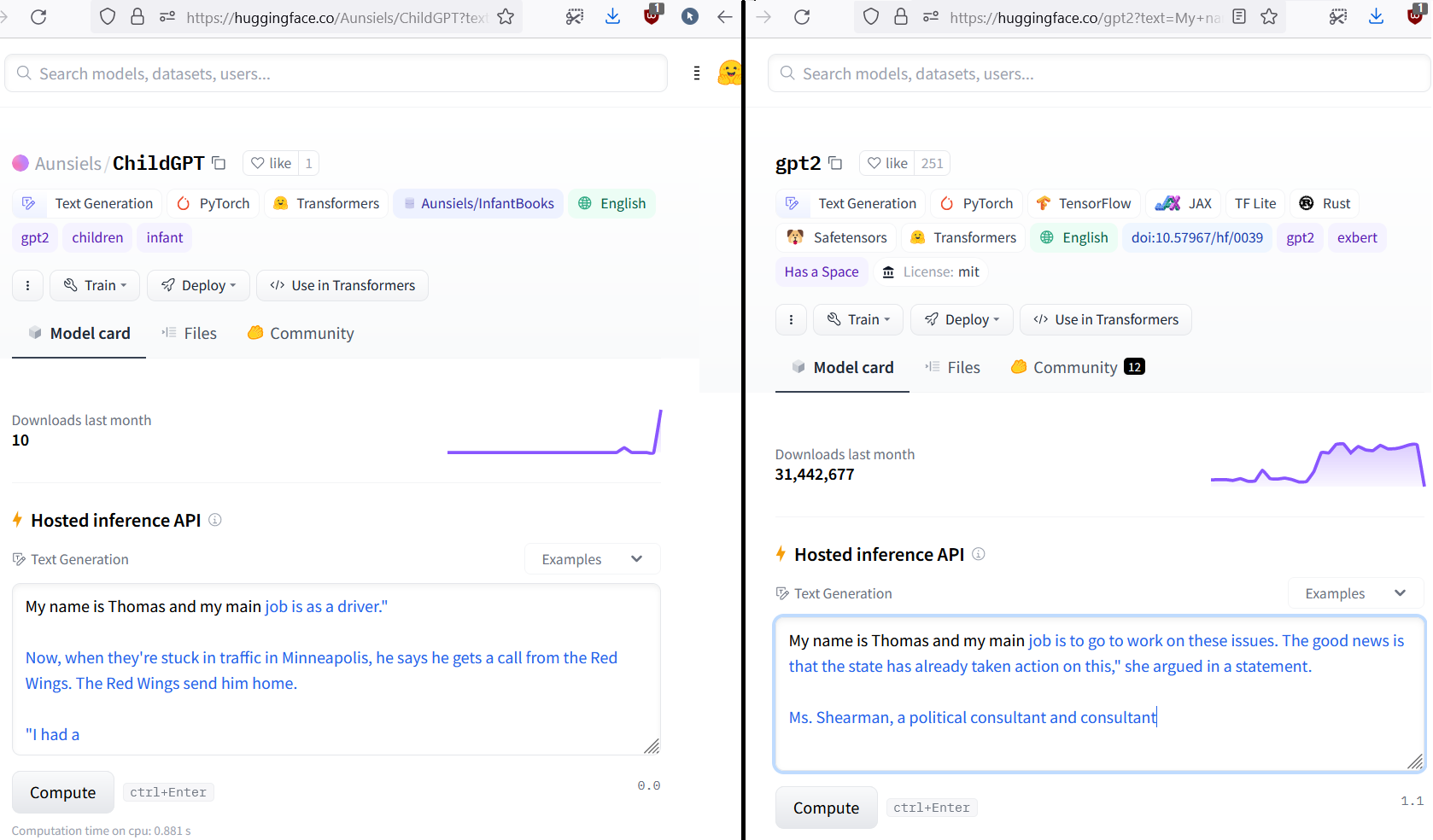Expand Train dropdown for gpt2
The image size is (1433, 840).
858,319
